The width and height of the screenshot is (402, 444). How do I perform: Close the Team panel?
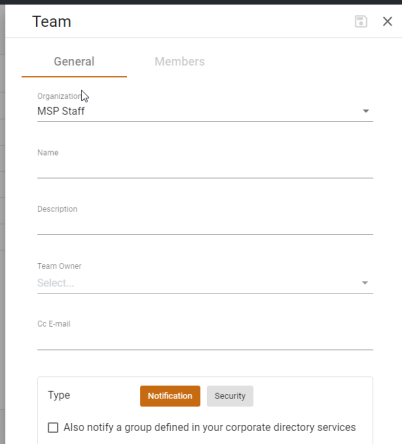coord(387,22)
